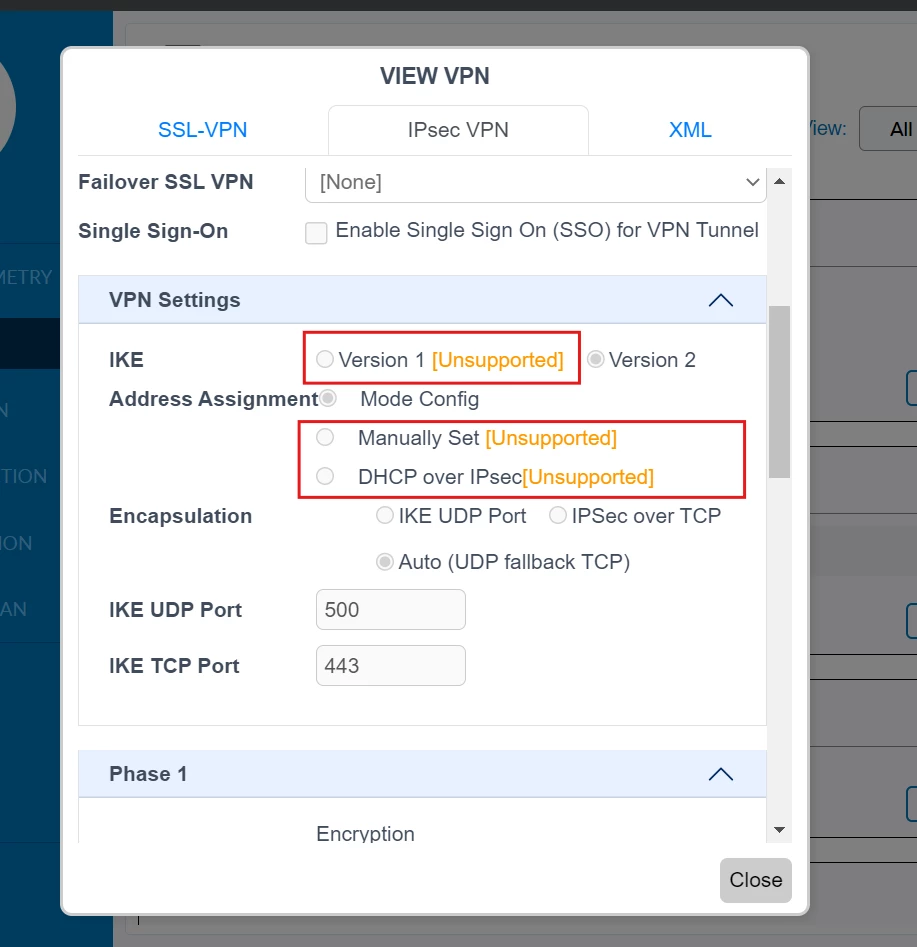Open the Failover SSL VPN dropdown
The height and width of the screenshot is (947, 917).
[536, 182]
